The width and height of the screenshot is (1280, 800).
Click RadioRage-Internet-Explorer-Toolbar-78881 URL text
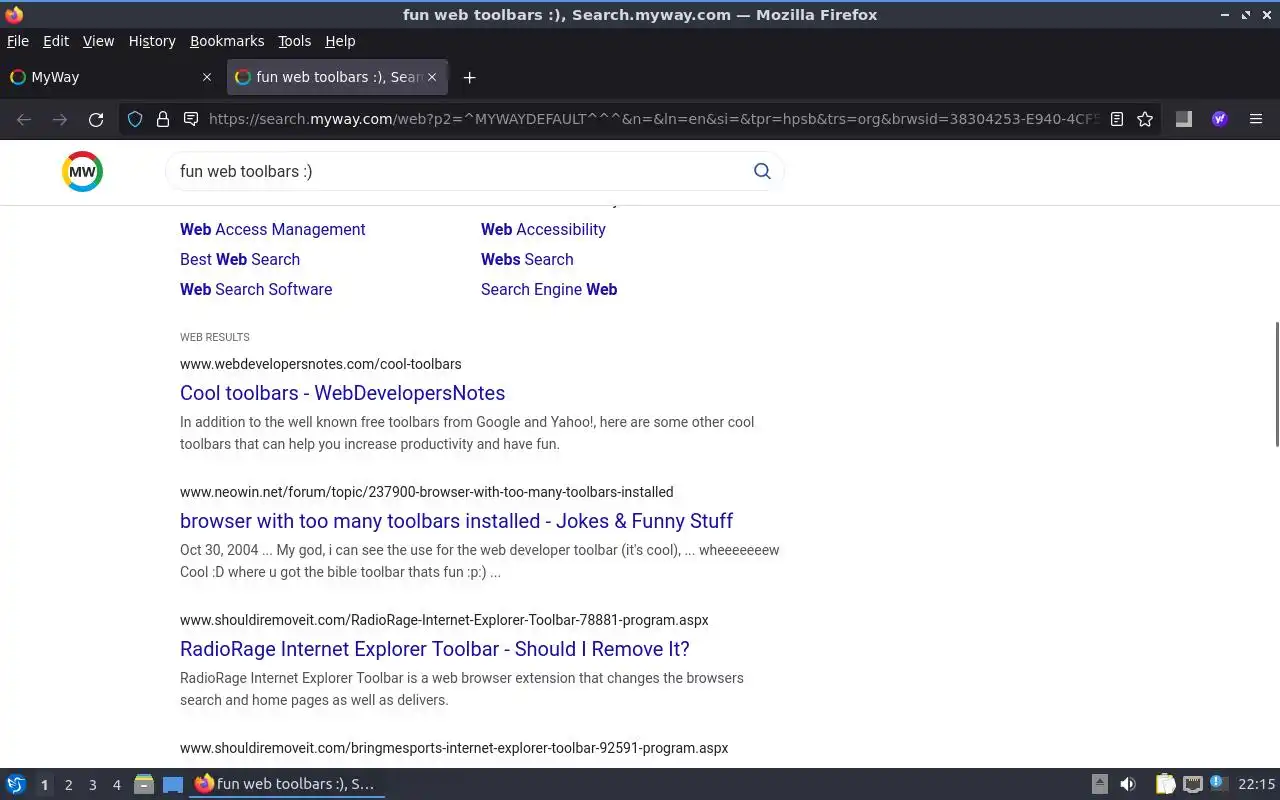[444, 620]
